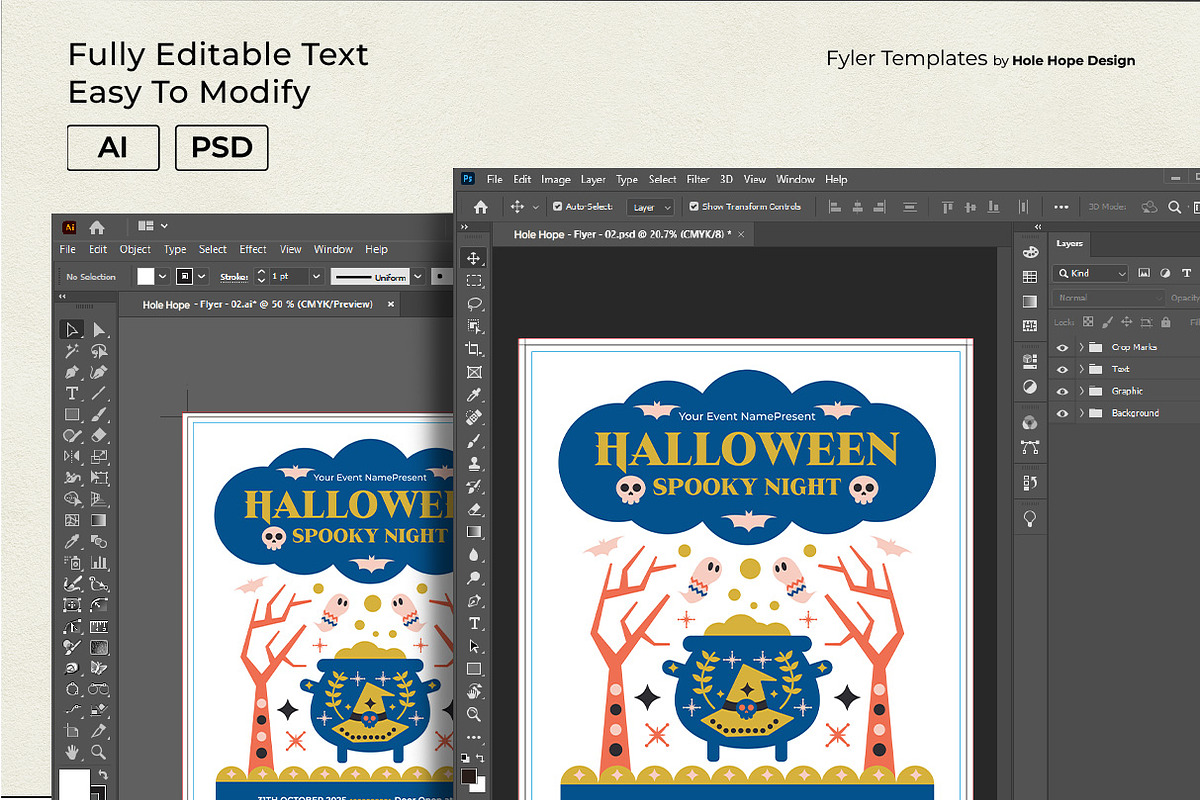Screen dimensions: 1200x800
Task: Open Illustrator workspace layout switcher
Action: click(153, 227)
